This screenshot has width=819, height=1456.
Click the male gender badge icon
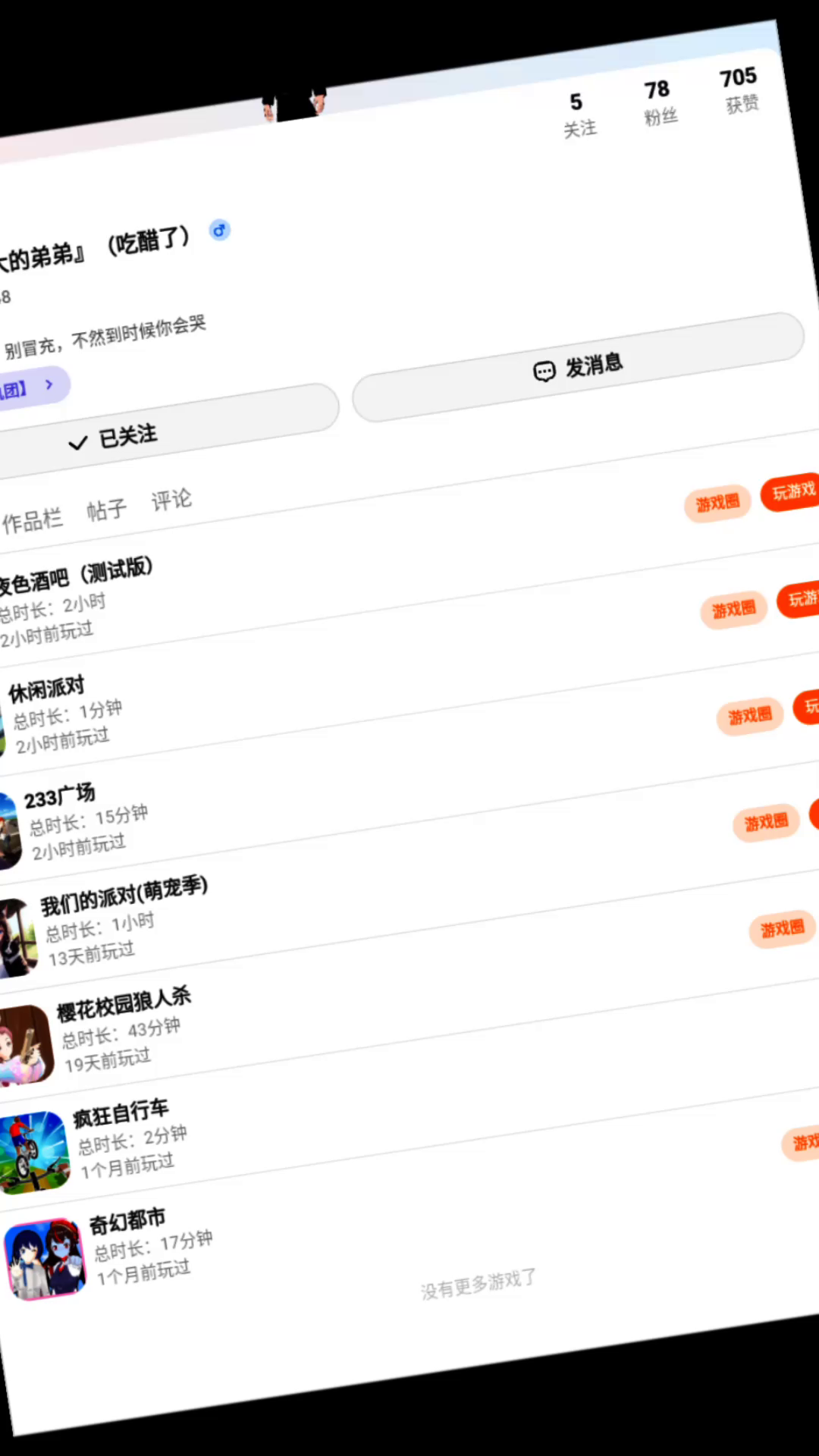tap(220, 230)
